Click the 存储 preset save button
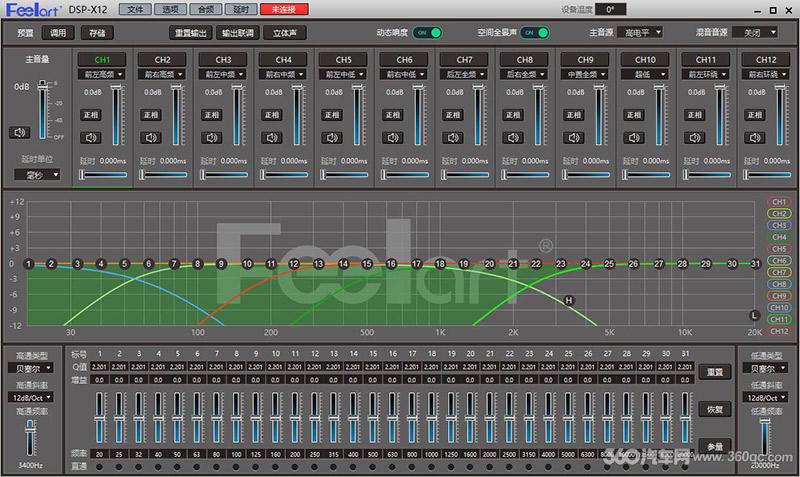Viewport: 800px width, 477px height. tap(97, 33)
